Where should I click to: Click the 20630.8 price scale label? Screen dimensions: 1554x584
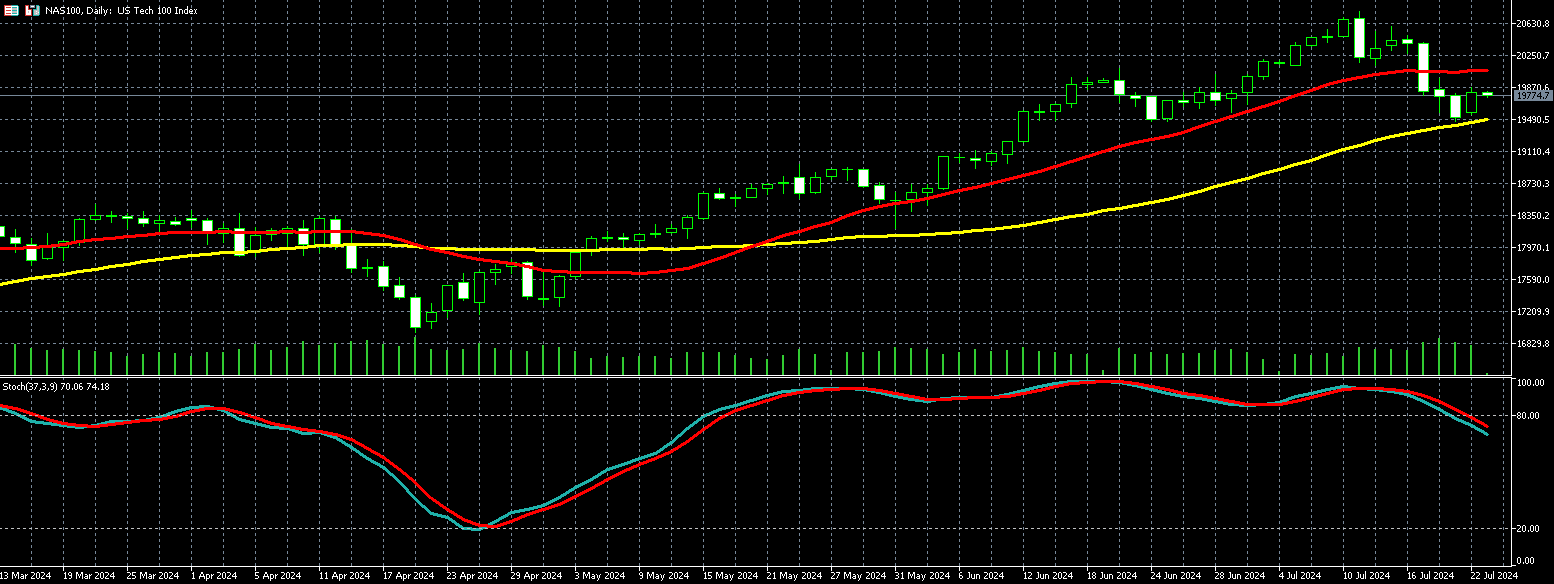tap(1531, 23)
